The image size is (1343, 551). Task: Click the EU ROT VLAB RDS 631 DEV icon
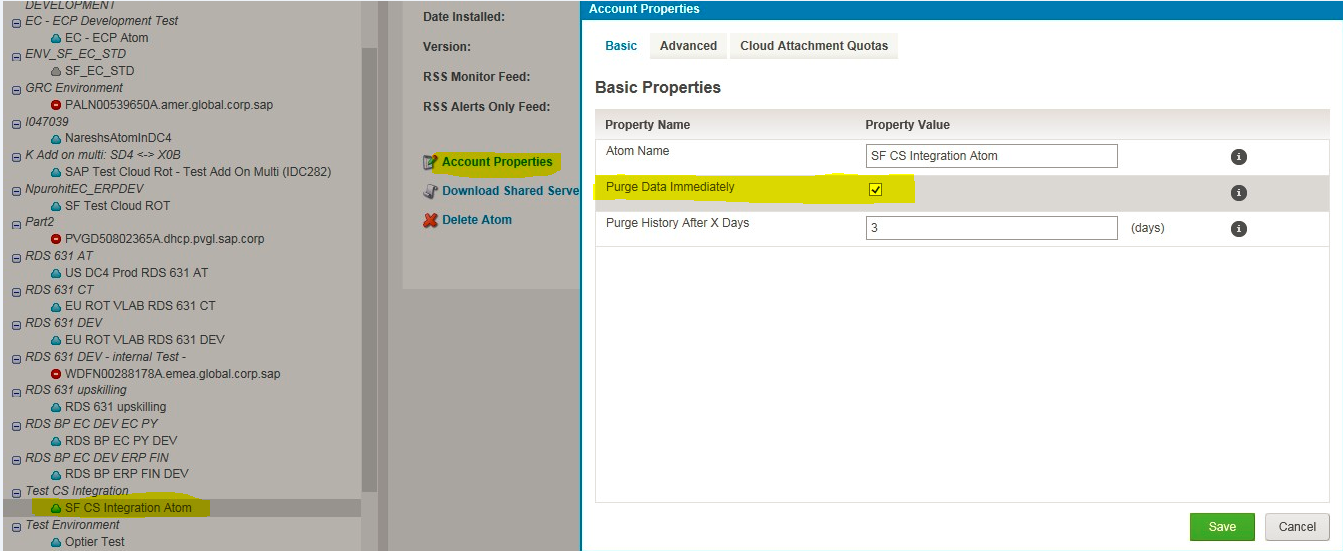[x=56, y=340]
